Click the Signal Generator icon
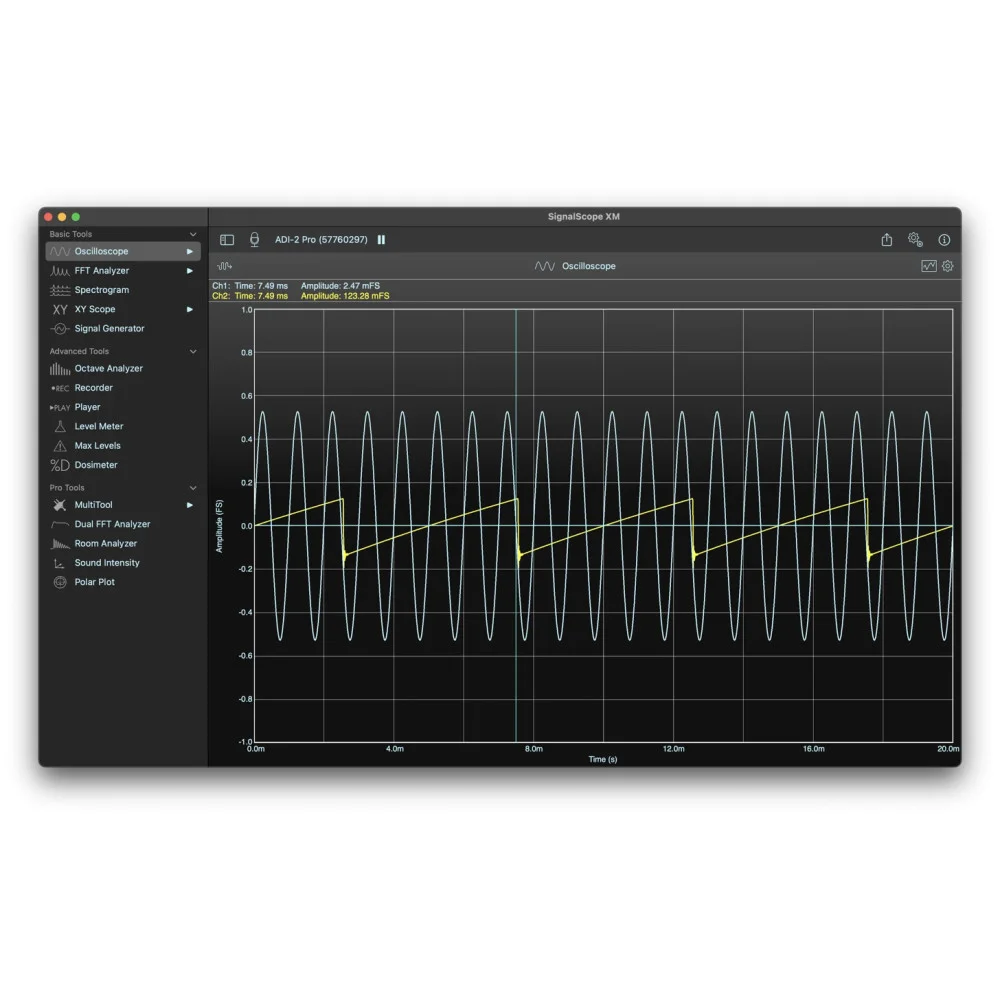 click(60, 328)
